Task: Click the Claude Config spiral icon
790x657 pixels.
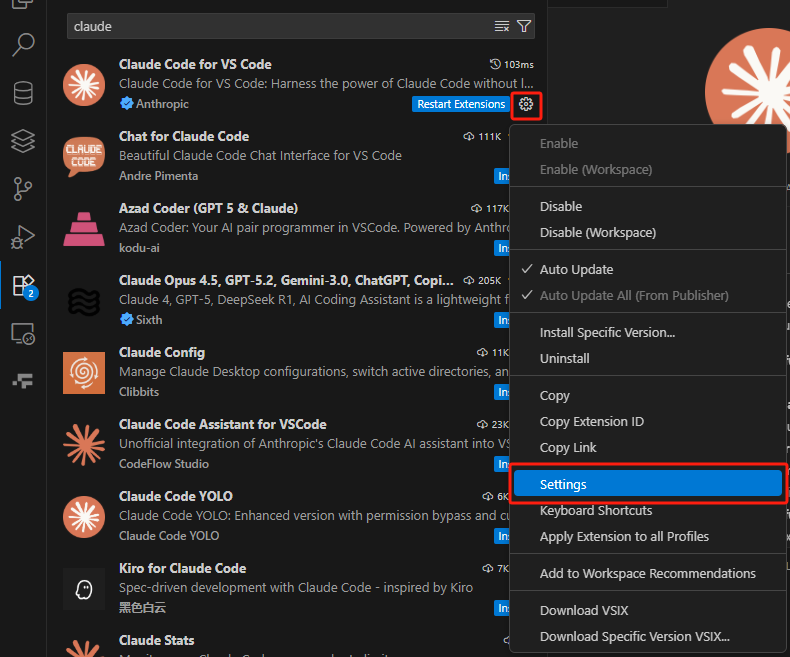Action: tap(84, 373)
